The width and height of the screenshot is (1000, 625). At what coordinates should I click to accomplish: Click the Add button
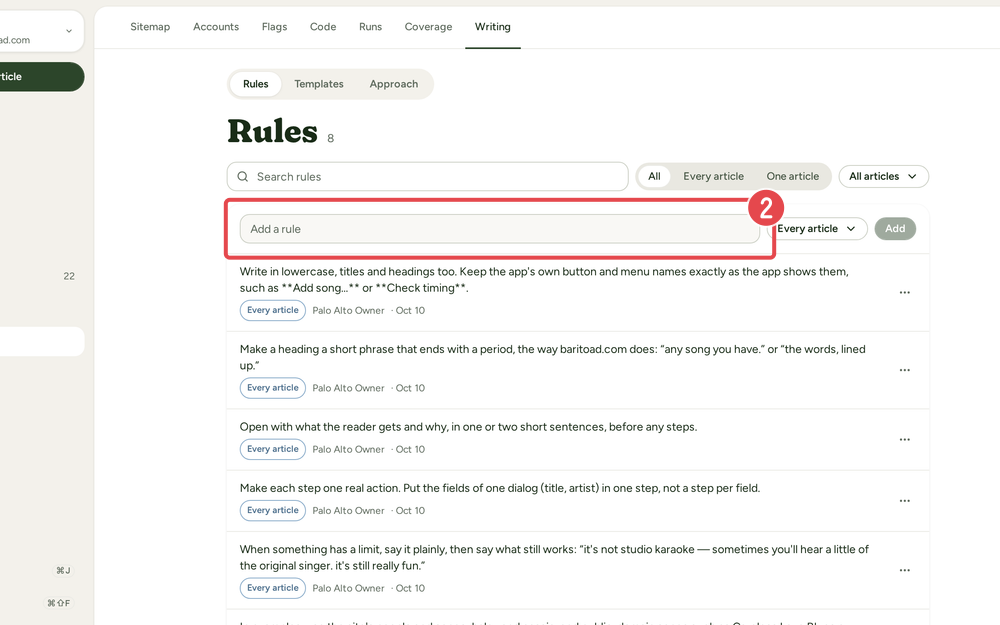895,228
